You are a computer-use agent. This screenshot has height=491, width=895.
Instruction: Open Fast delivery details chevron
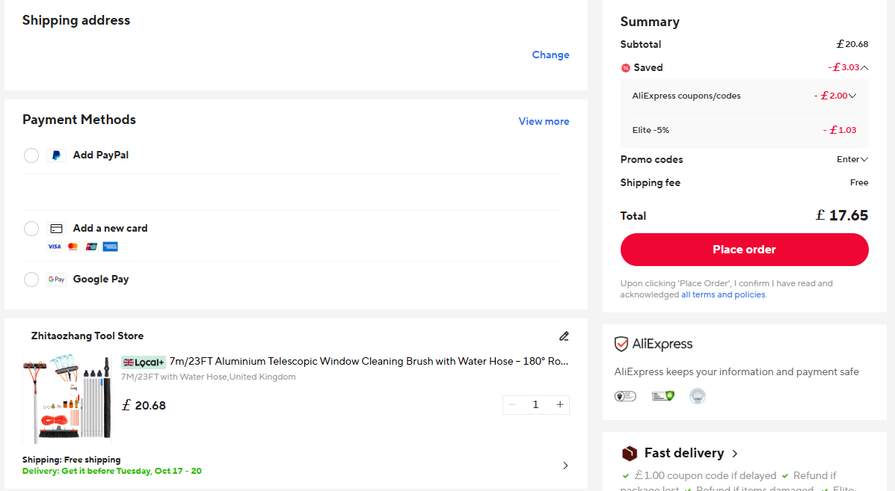click(735, 453)
